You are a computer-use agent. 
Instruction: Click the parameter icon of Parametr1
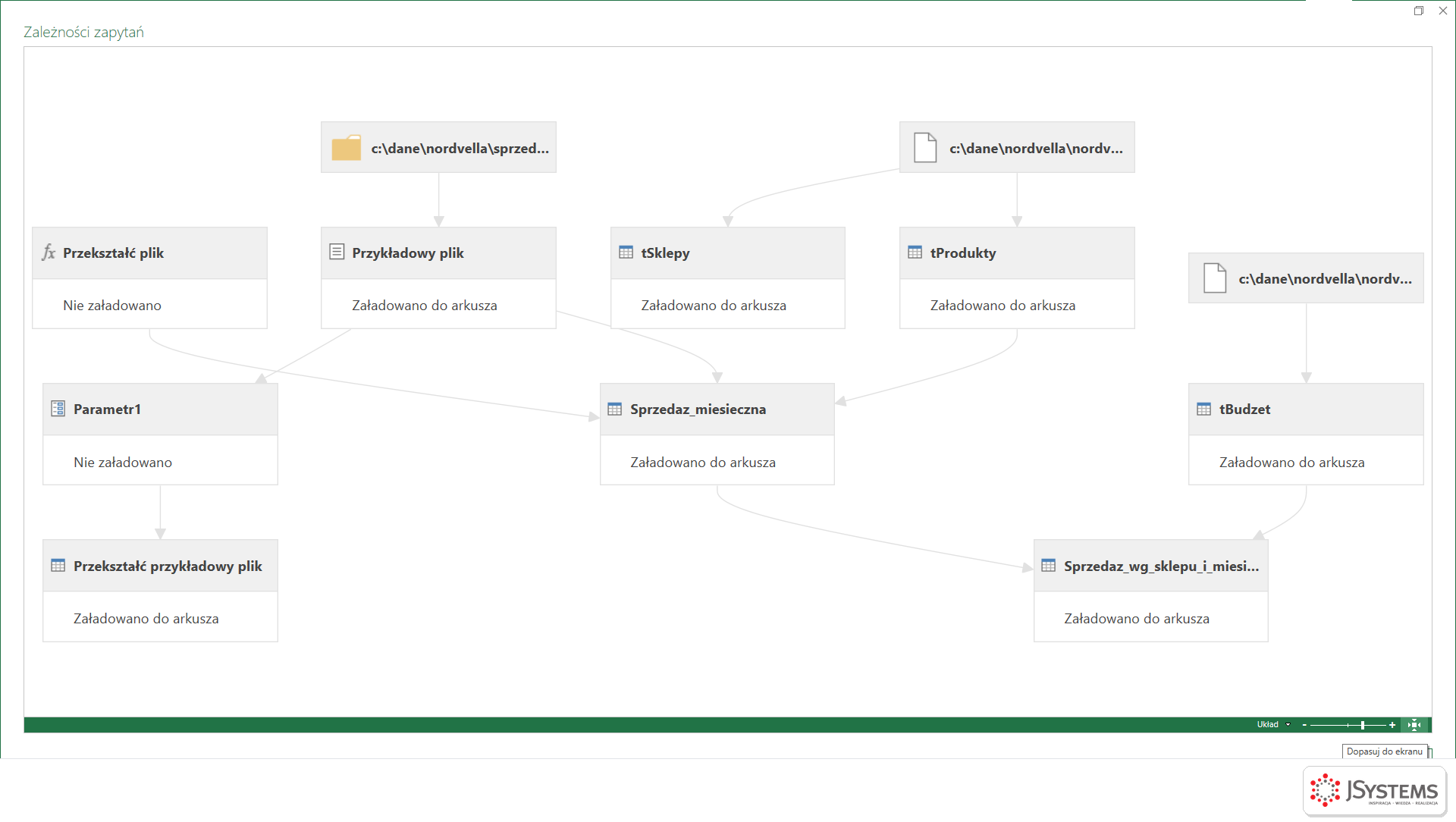58,409
